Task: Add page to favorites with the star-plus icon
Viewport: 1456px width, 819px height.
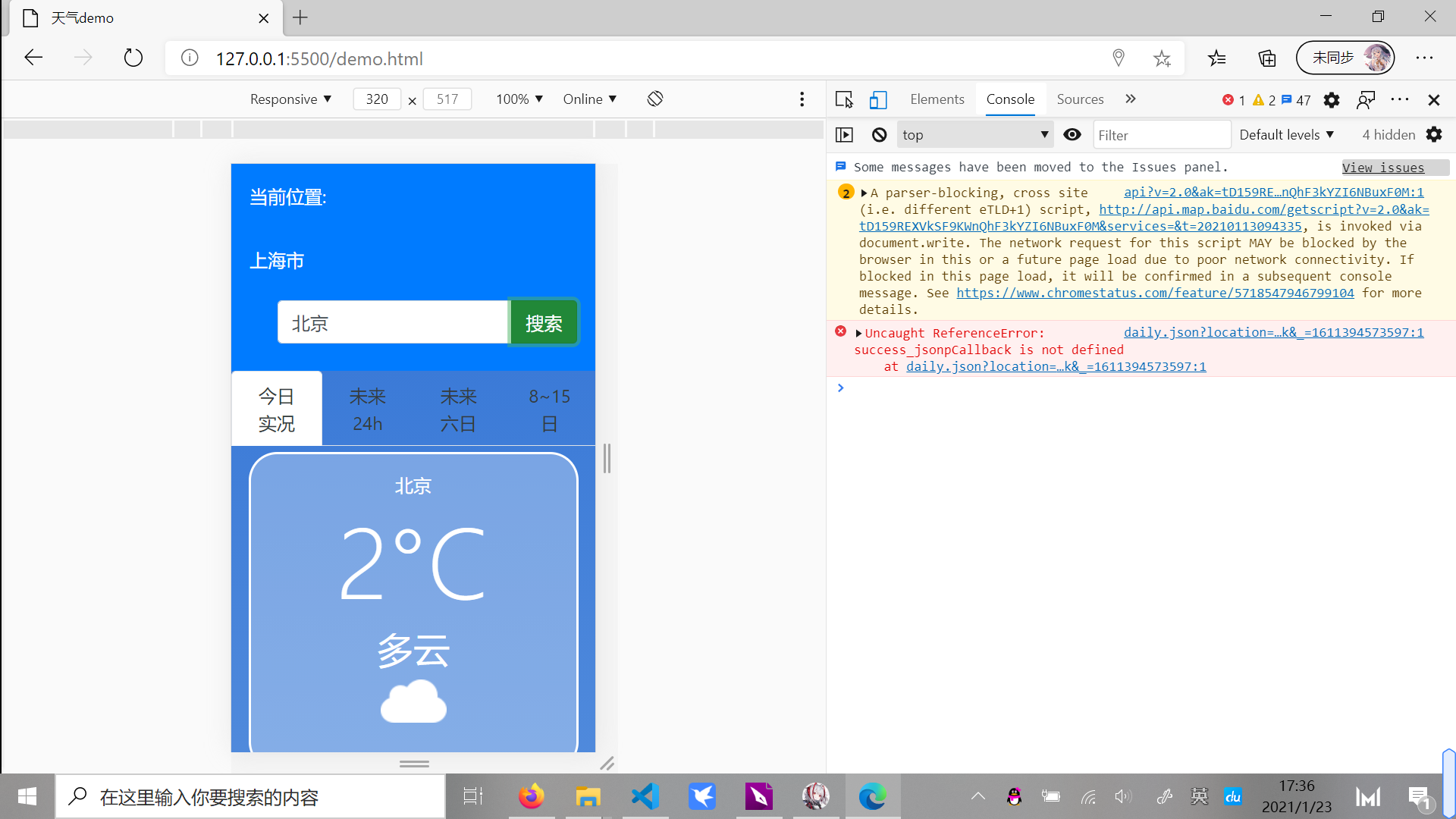Action: click(1162, 58)
